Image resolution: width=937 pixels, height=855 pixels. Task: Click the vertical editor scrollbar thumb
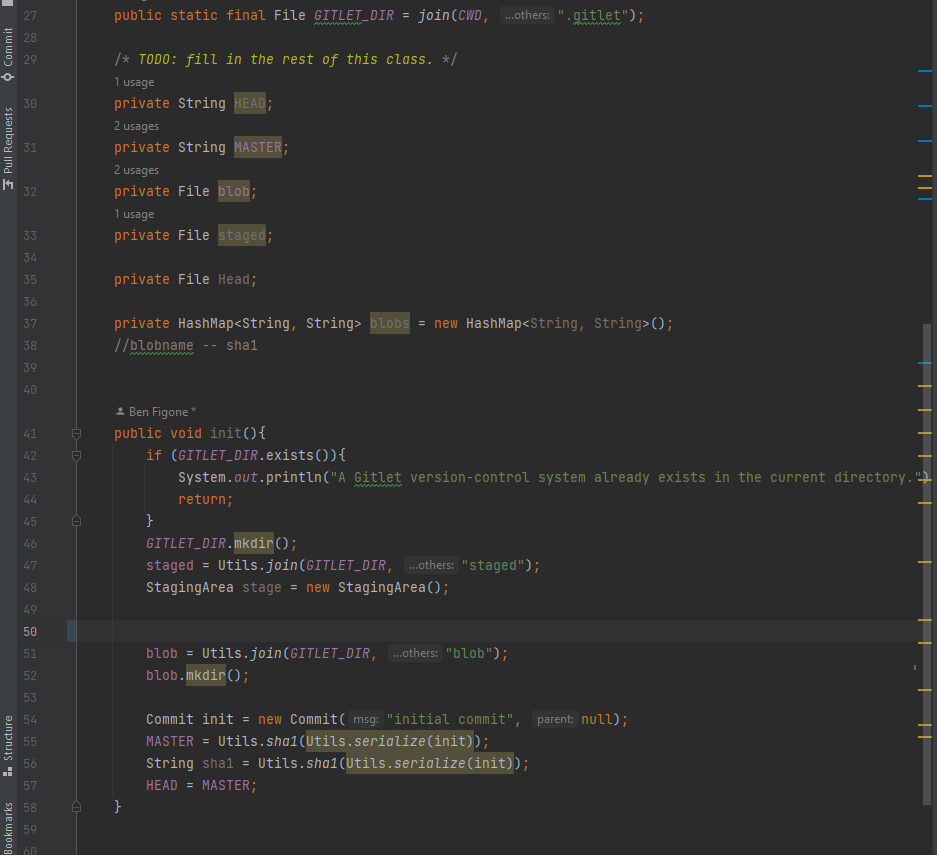[926, 560]
